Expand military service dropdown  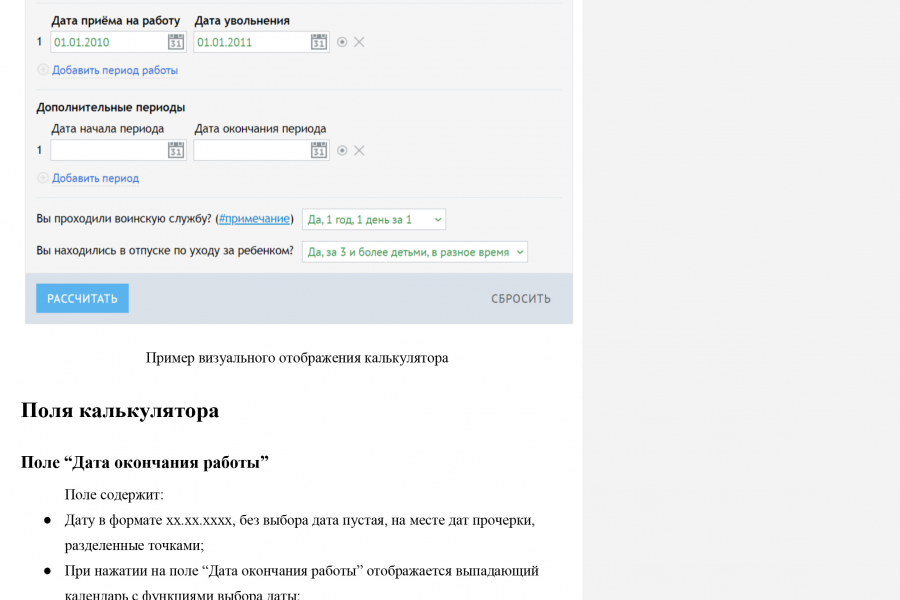pos(374,219)
